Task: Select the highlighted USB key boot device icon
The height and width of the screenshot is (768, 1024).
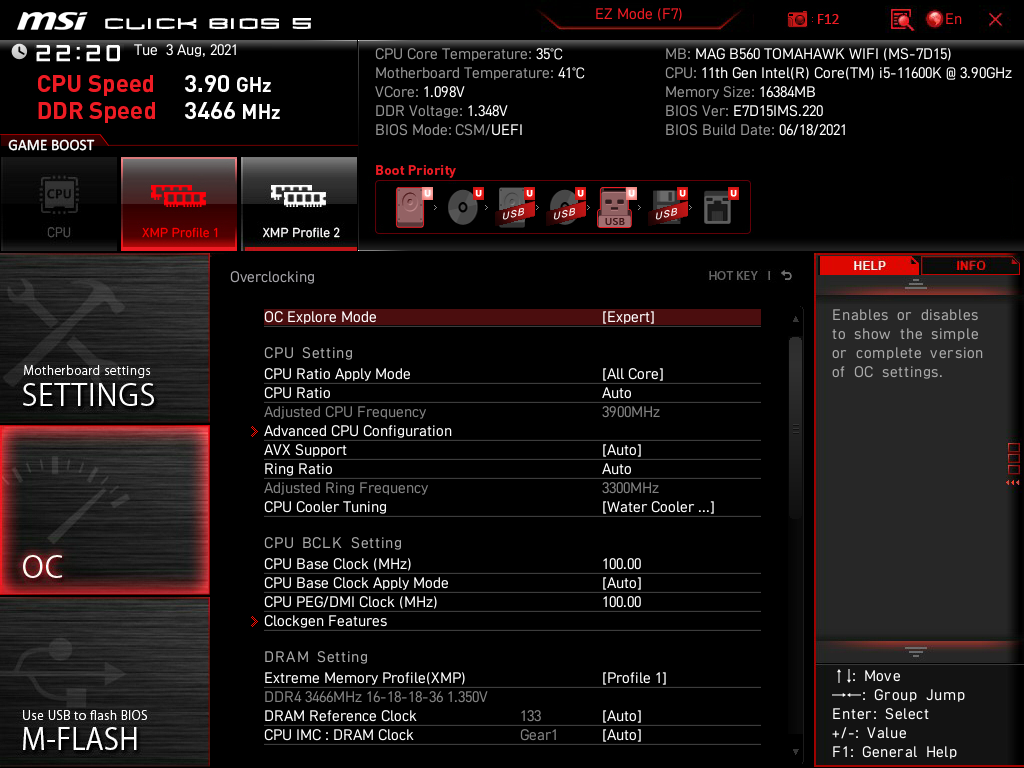Action: pyautogui.click(x=616, y=207)
